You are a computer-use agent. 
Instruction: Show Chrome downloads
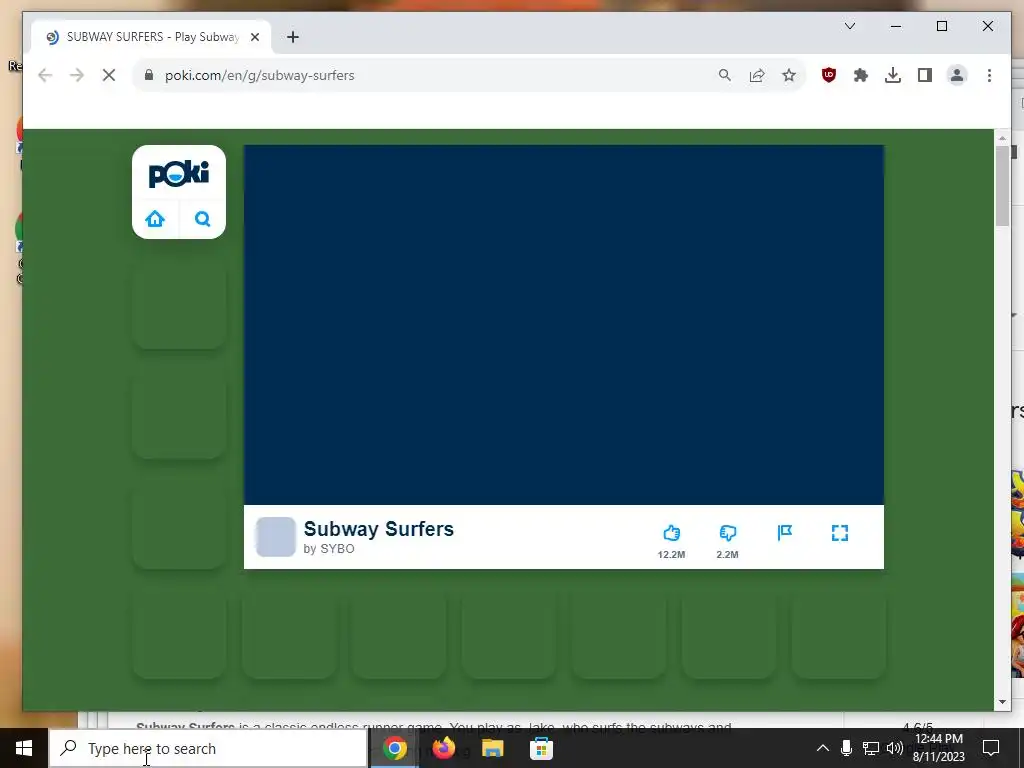(x=893, y=75)
